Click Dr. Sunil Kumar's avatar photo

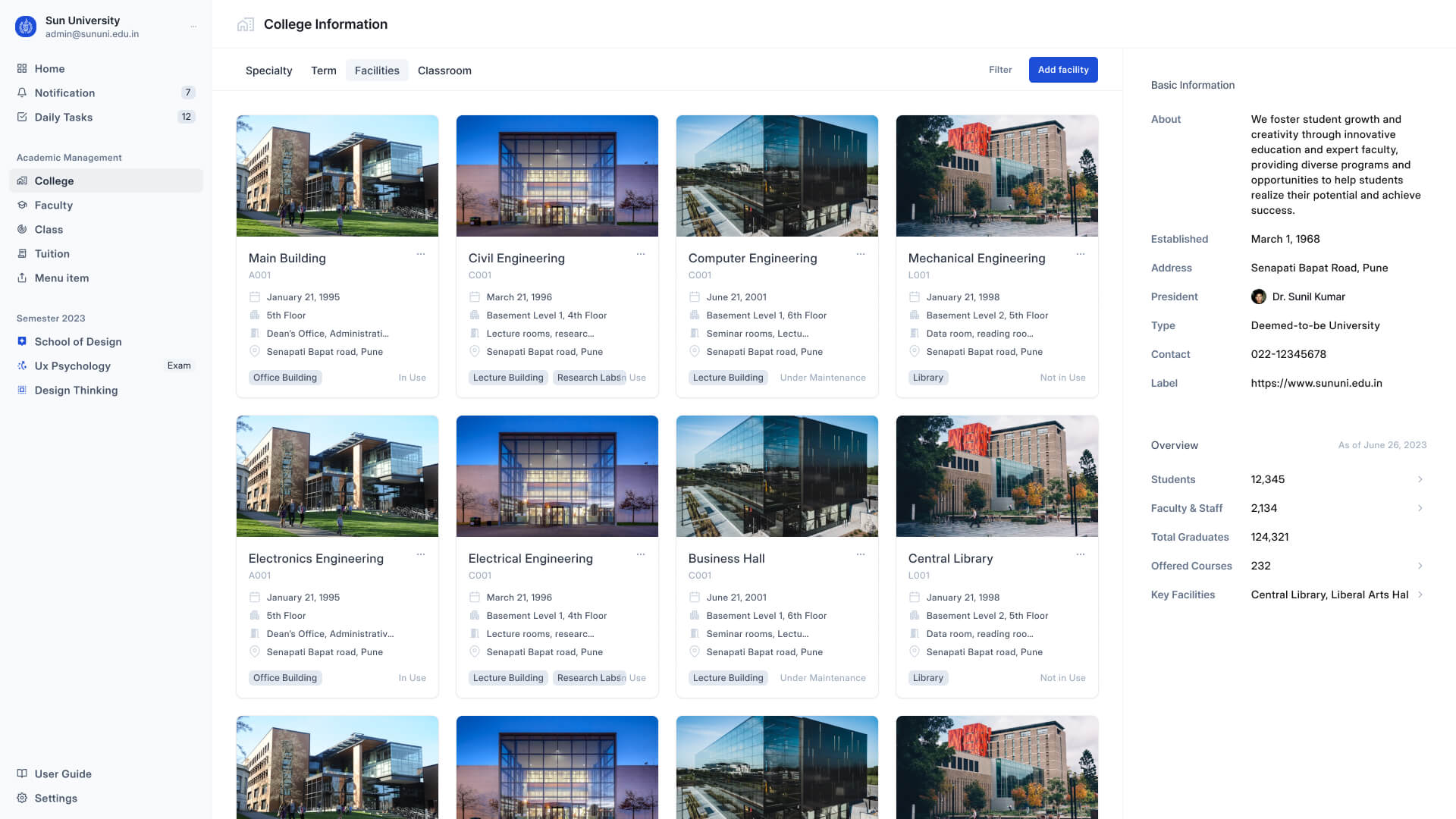(1259, 297)
